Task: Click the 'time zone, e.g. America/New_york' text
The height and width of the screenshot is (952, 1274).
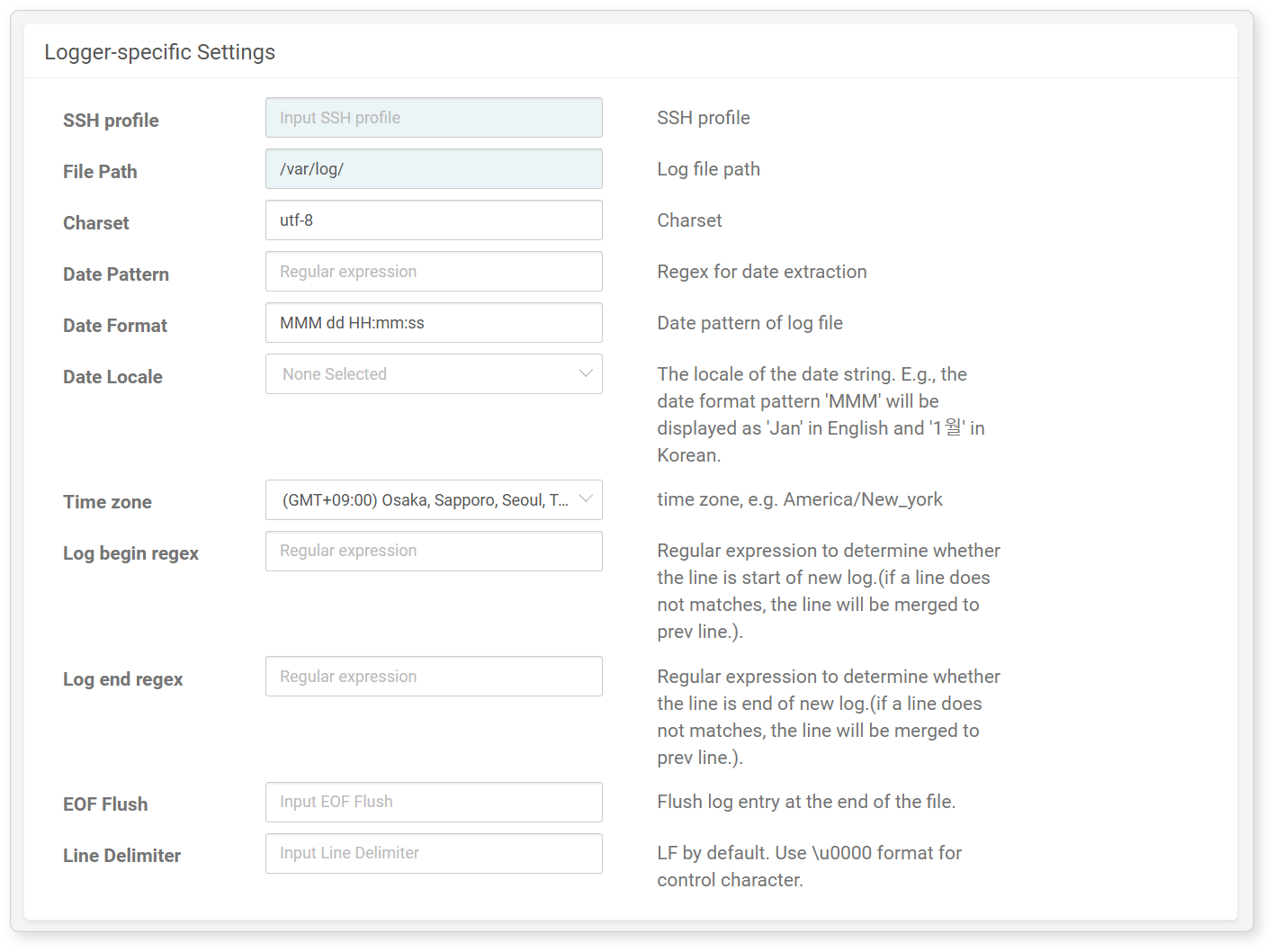Action: coord(800,499)
